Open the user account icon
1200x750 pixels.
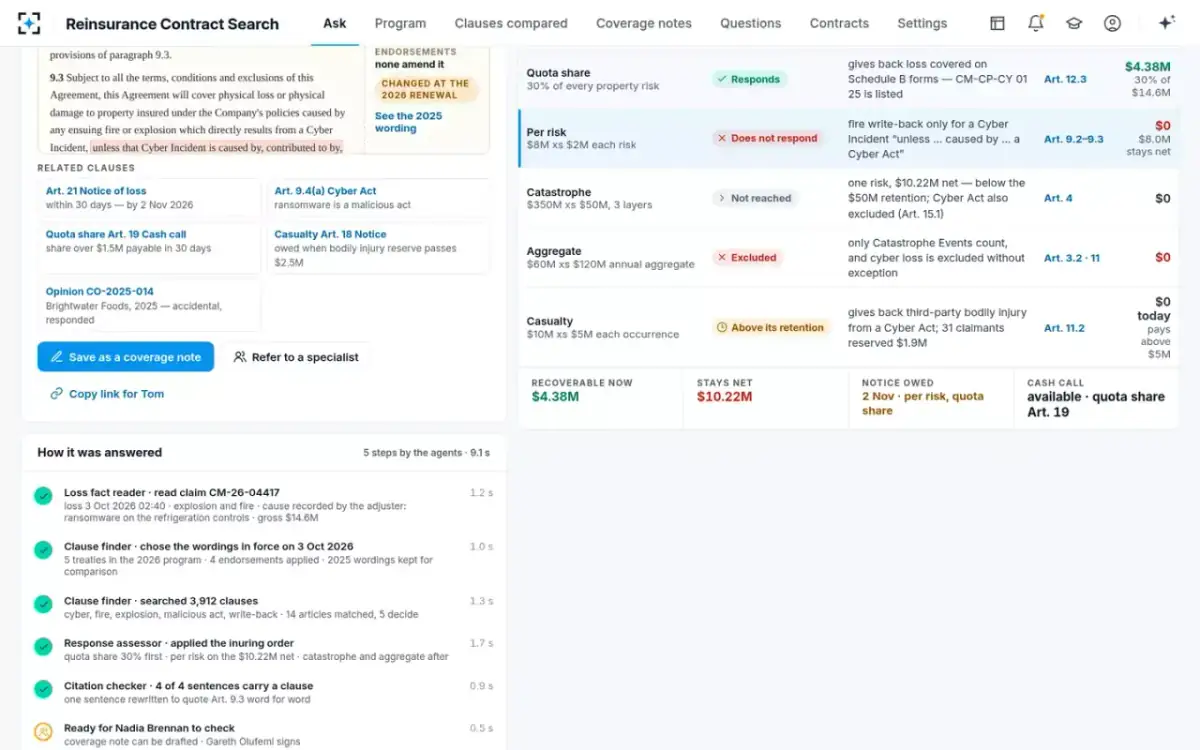click(1112, 23)
